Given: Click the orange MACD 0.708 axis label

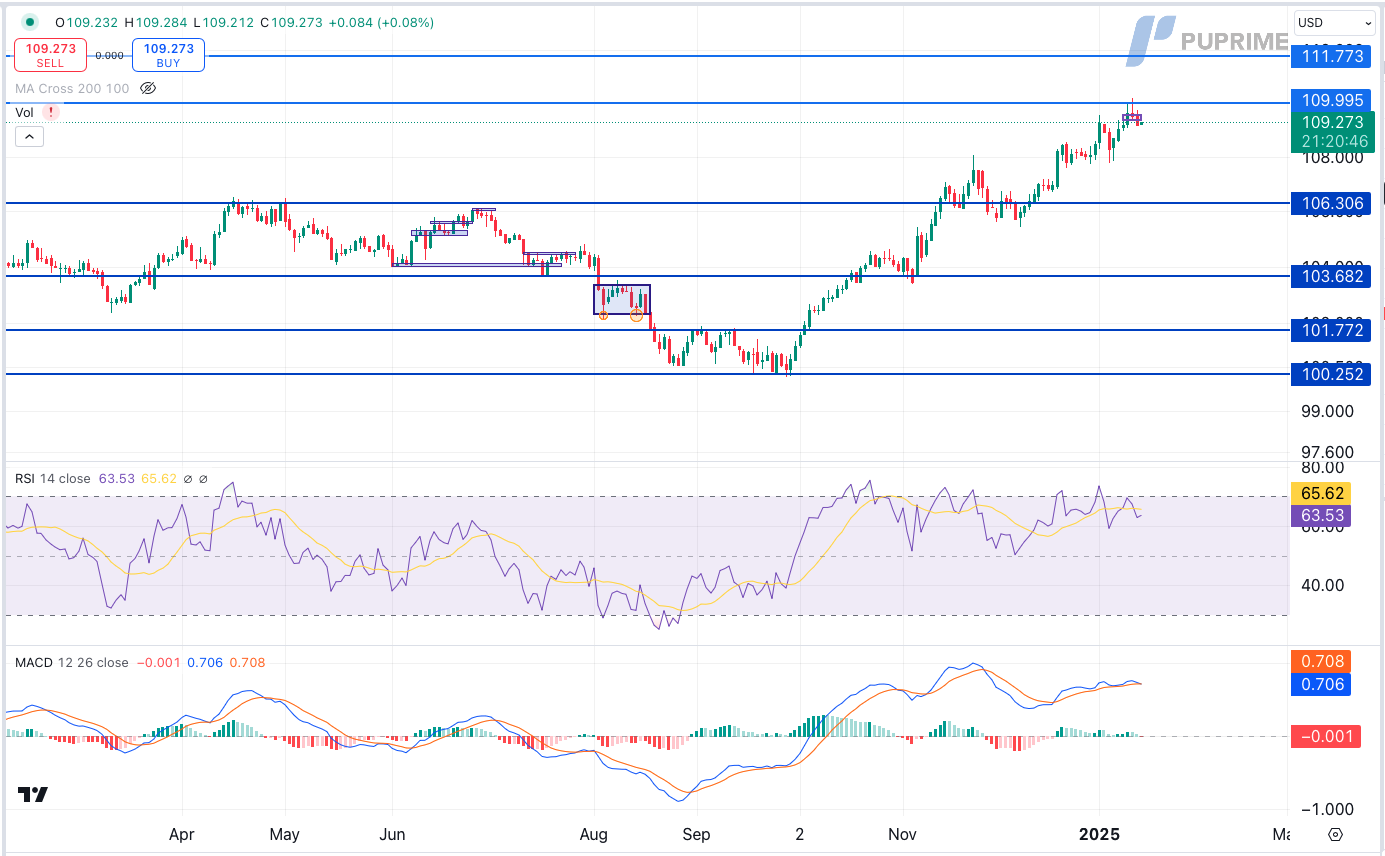Looking at the screenshot, I should point(1321,662).
